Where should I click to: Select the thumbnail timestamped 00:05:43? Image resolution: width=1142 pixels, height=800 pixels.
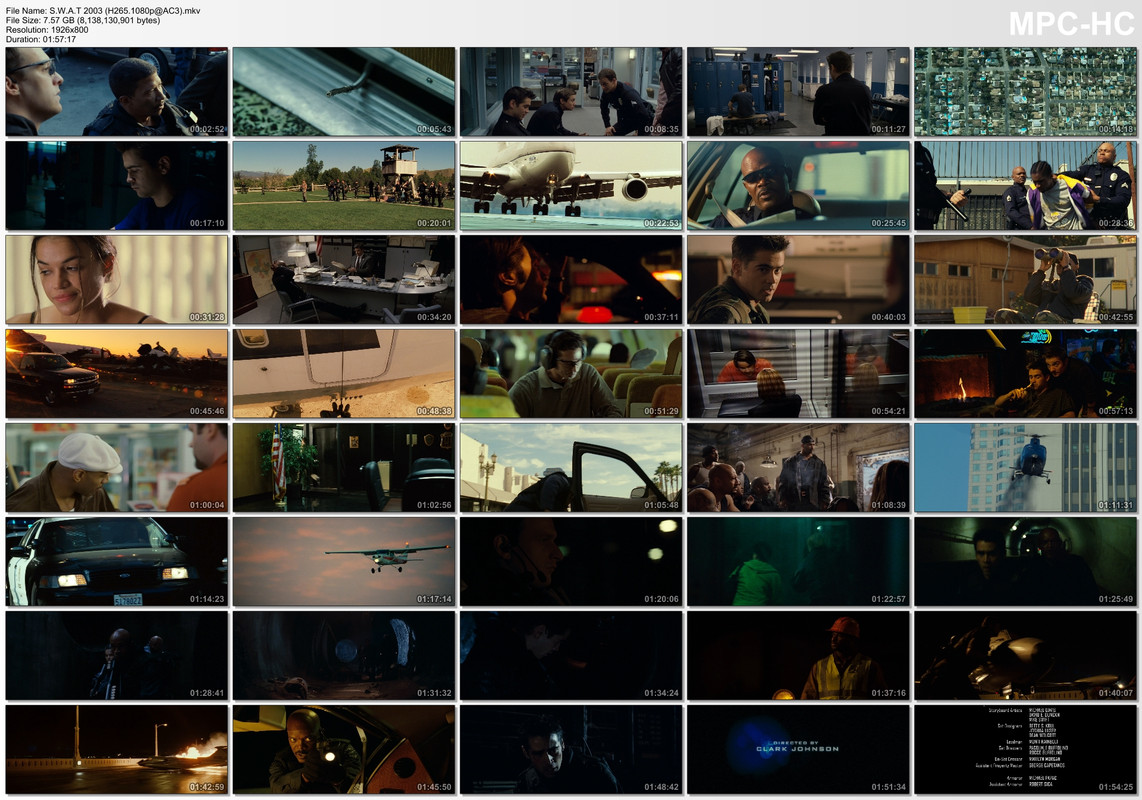click(344, 92)
